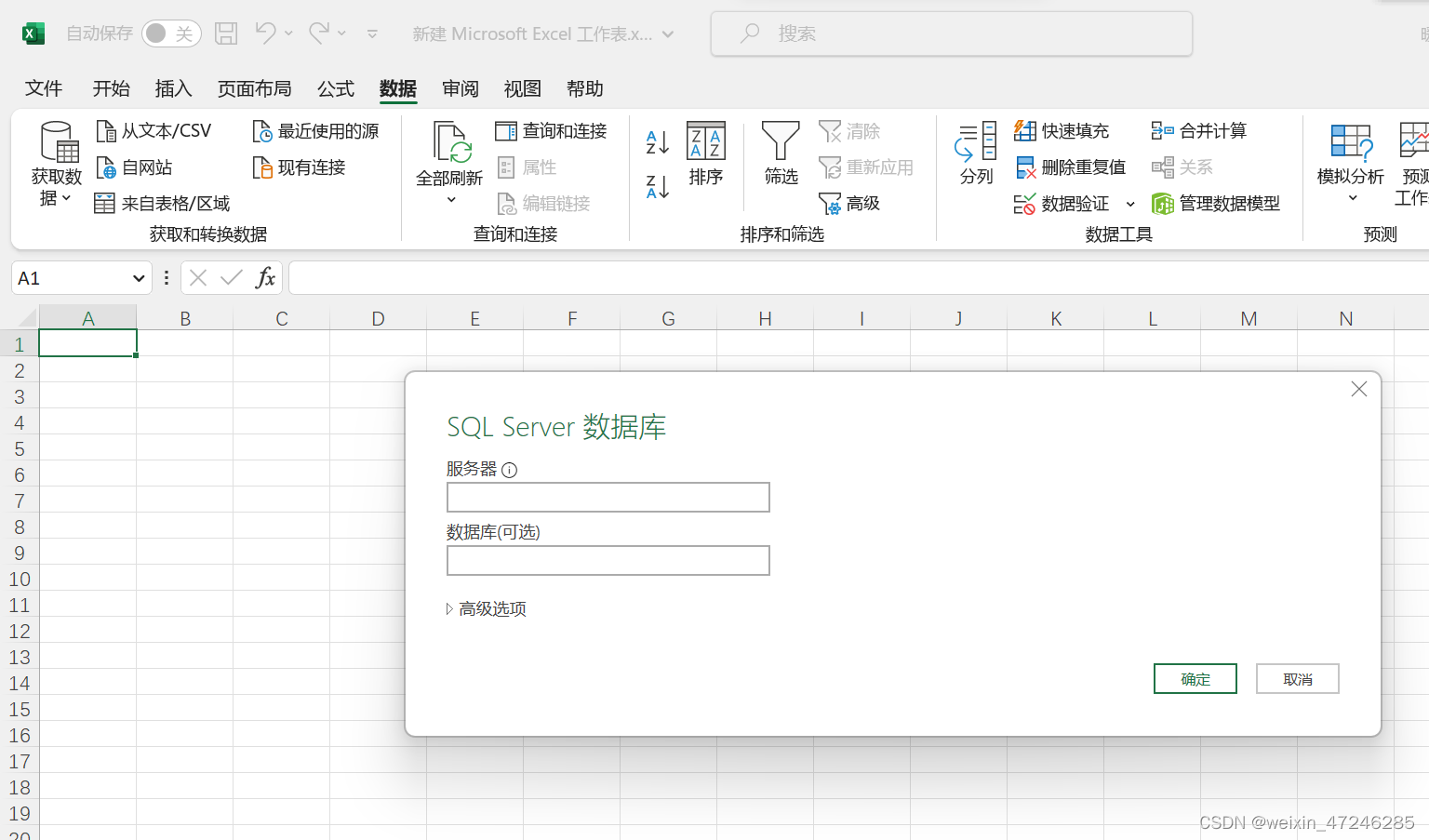The image size is (1429, 840).
Task: Open the Name Box dropdown
Action: coord(139,278)
